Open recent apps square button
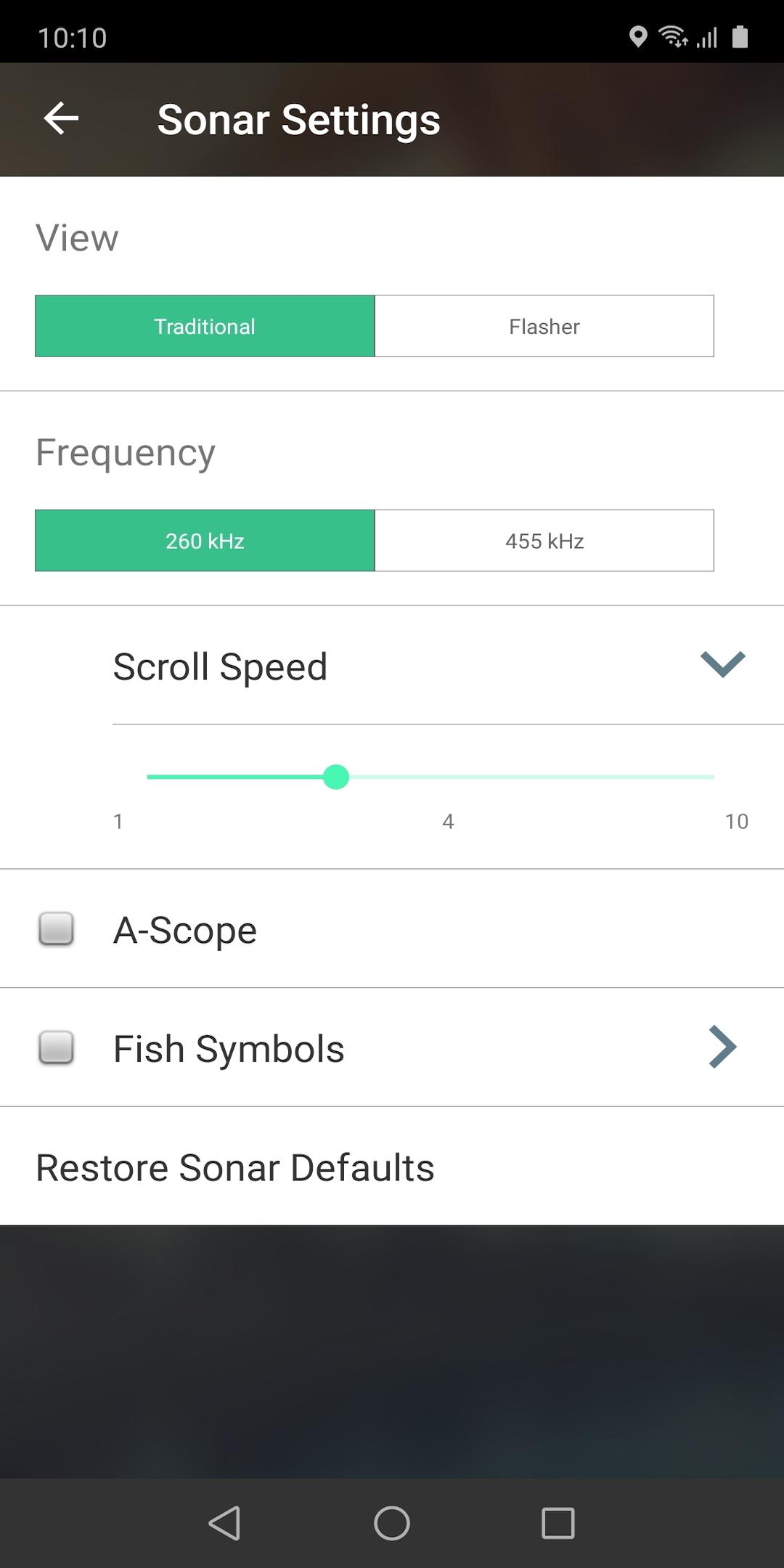Image resolution: width=784 pixels, height=1568 pixels. pos(558,1523)
